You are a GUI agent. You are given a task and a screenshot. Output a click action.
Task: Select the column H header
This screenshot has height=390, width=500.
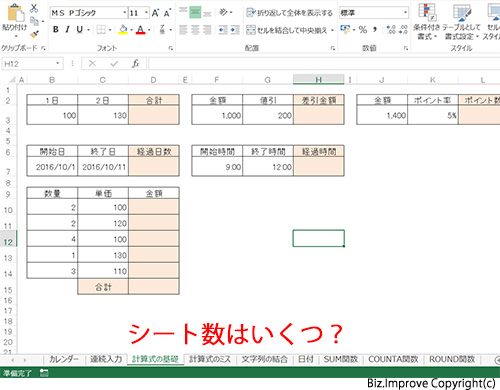click(318, 80)
